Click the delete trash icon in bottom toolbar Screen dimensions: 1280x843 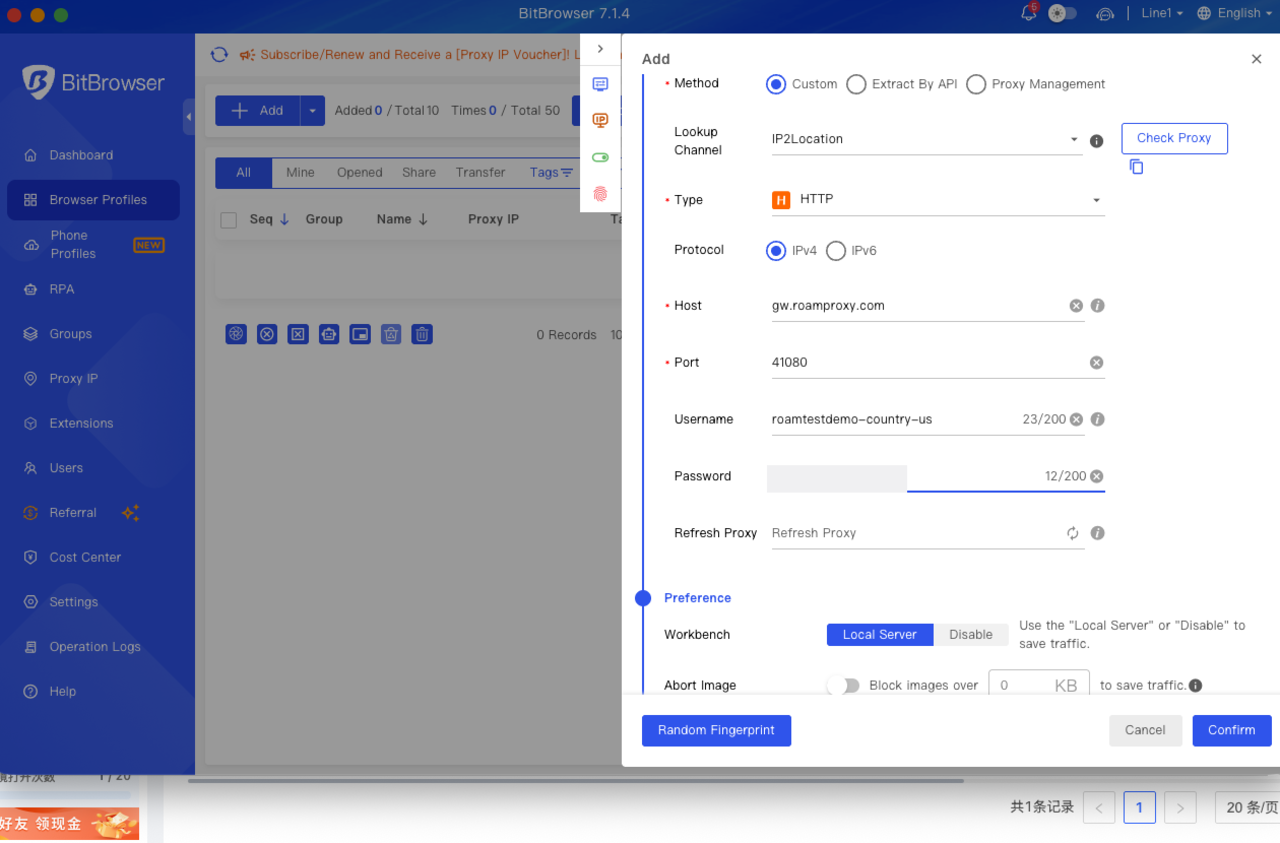point(422,335)
